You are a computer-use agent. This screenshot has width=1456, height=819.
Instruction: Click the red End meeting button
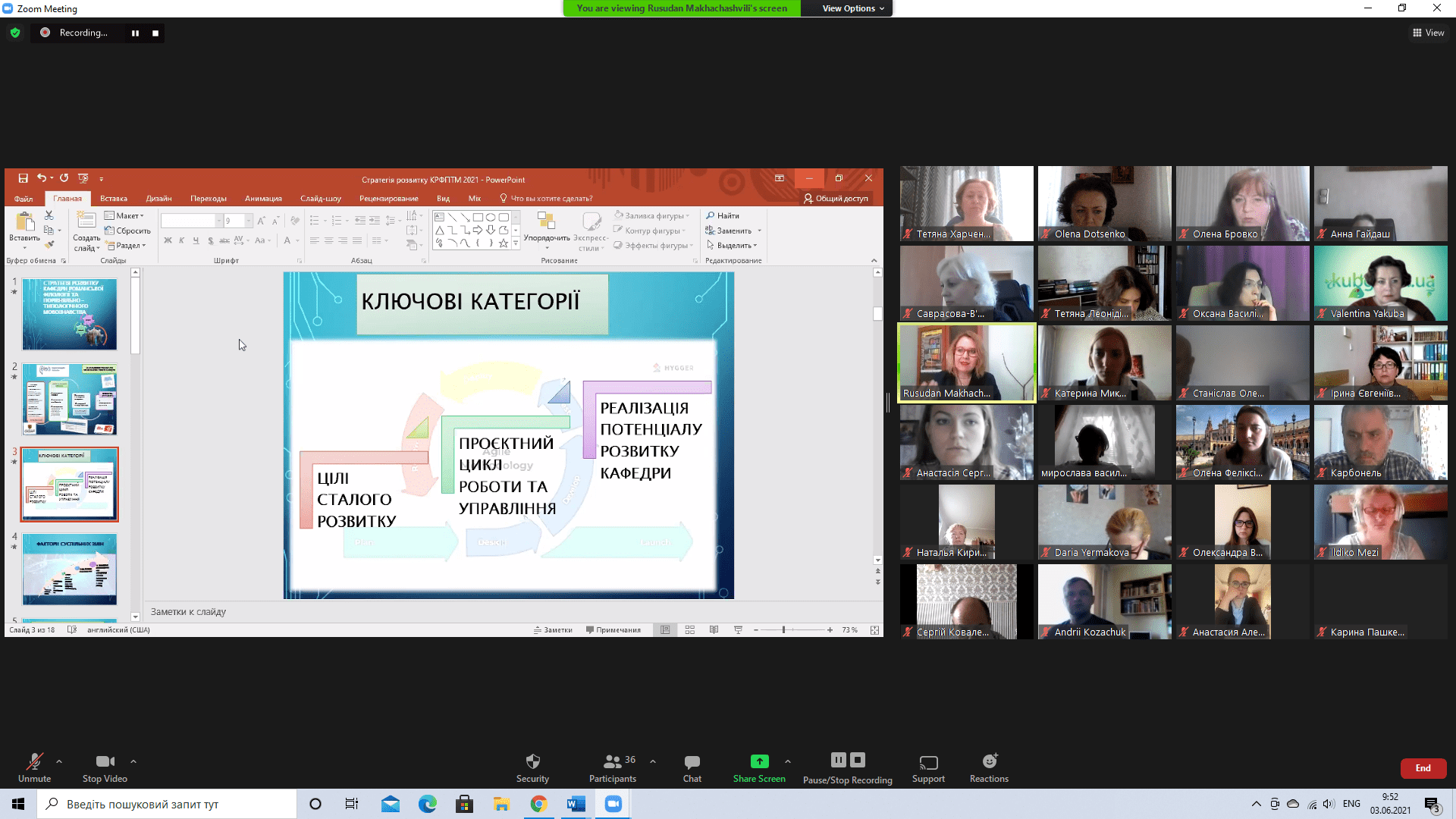1423,768
